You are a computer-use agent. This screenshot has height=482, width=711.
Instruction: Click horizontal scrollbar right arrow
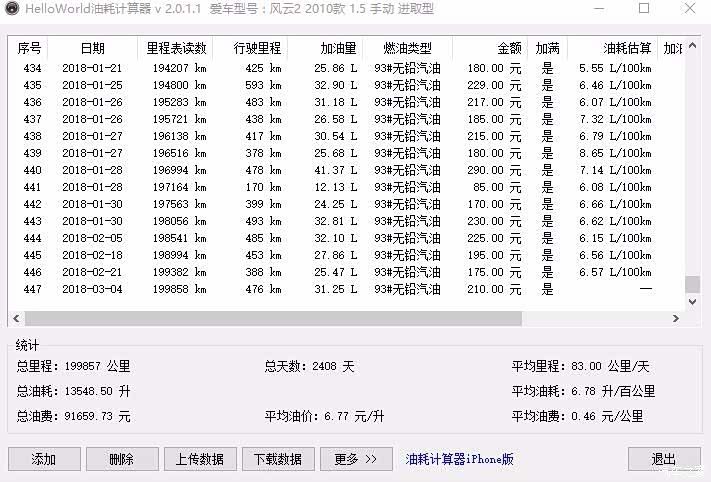(x=676, y=318)
